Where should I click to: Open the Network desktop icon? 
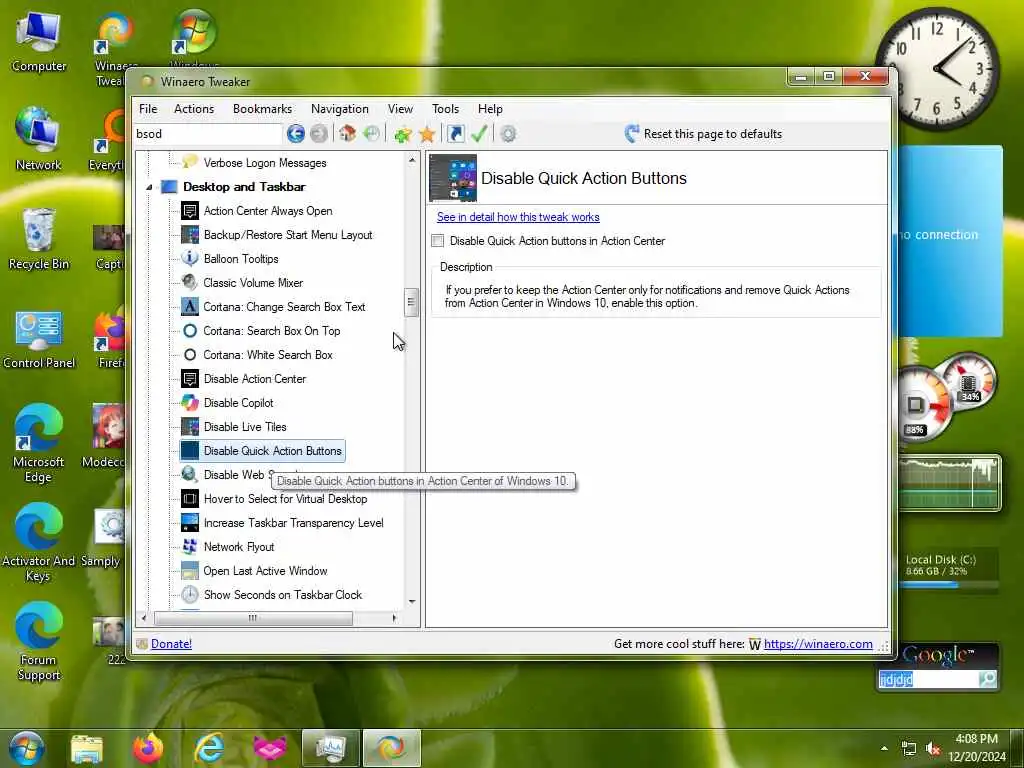click(39, 139)
